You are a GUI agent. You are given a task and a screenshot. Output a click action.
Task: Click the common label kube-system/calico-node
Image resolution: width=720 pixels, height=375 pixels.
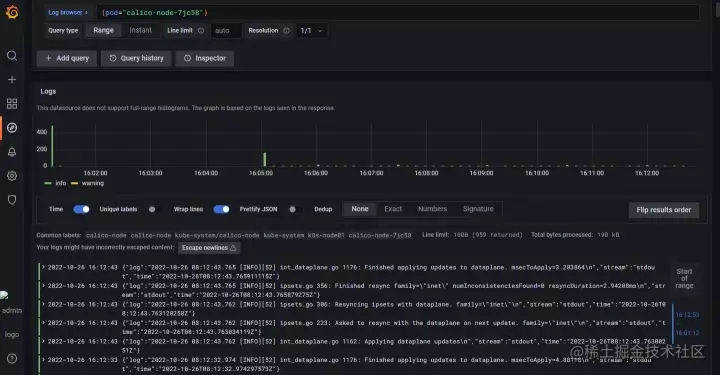tap(217, 235)
